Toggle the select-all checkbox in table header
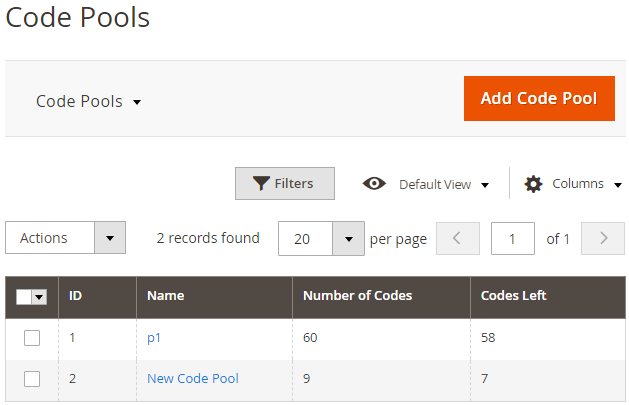The width and height of the screenshot is (629, 405). 24,297
